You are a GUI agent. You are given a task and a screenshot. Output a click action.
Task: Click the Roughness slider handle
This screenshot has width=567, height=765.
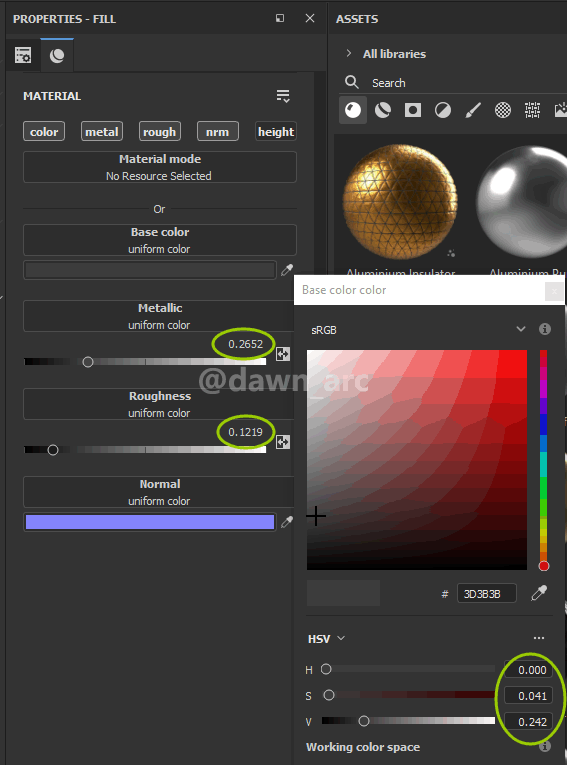click(x=53, y=450)
